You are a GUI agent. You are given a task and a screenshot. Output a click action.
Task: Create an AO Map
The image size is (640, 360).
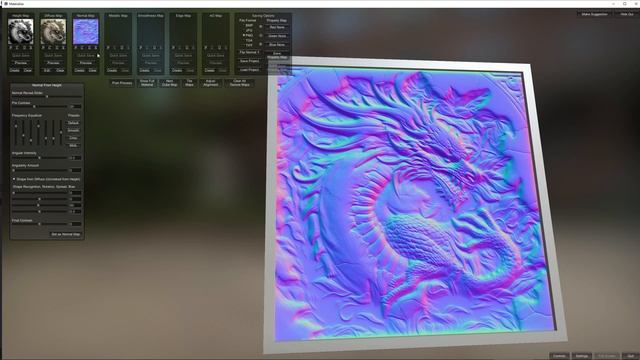(x=209, y=70)
